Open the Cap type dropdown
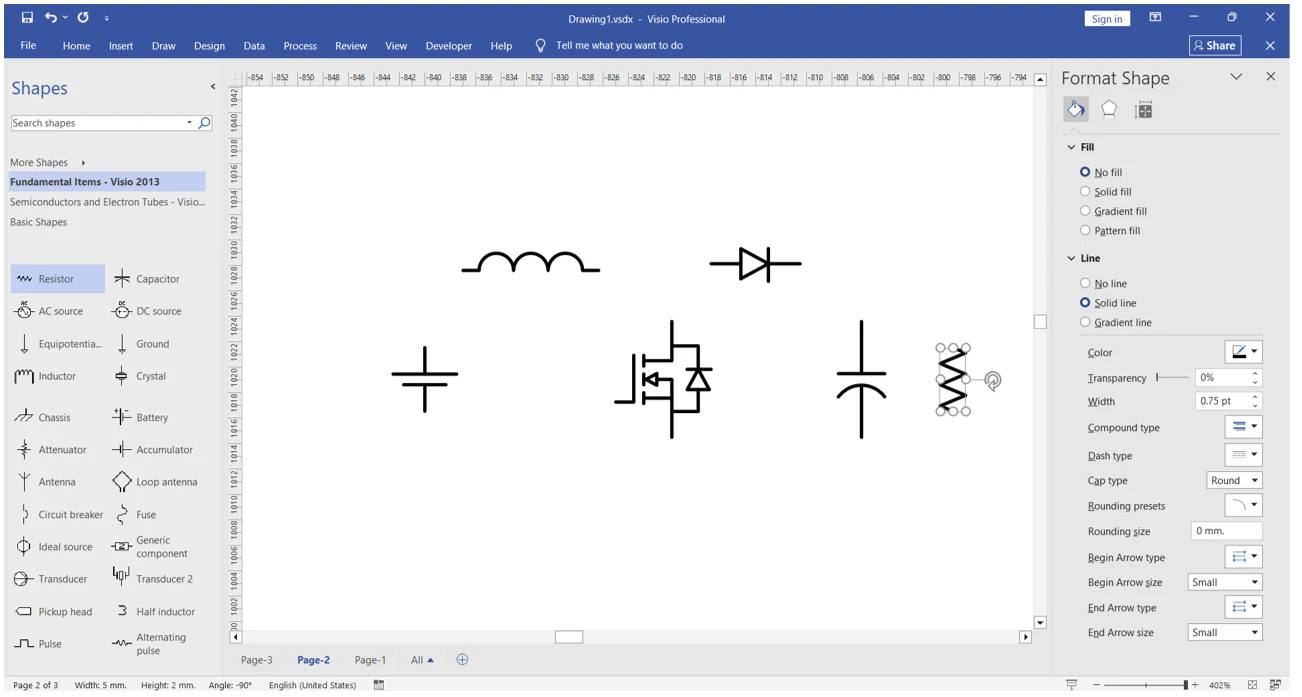 pyautogui.click(x=1234, y=481)
